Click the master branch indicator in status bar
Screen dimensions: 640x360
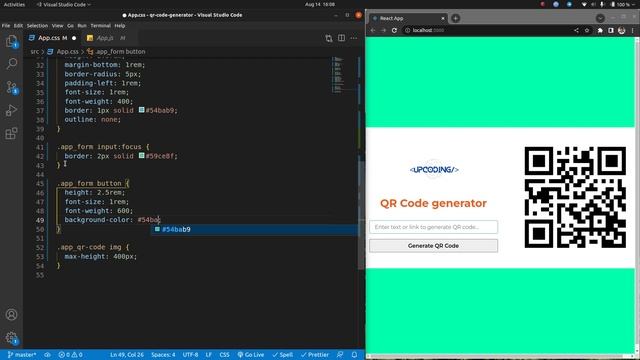pyautogui.click(x=22, y=355)
